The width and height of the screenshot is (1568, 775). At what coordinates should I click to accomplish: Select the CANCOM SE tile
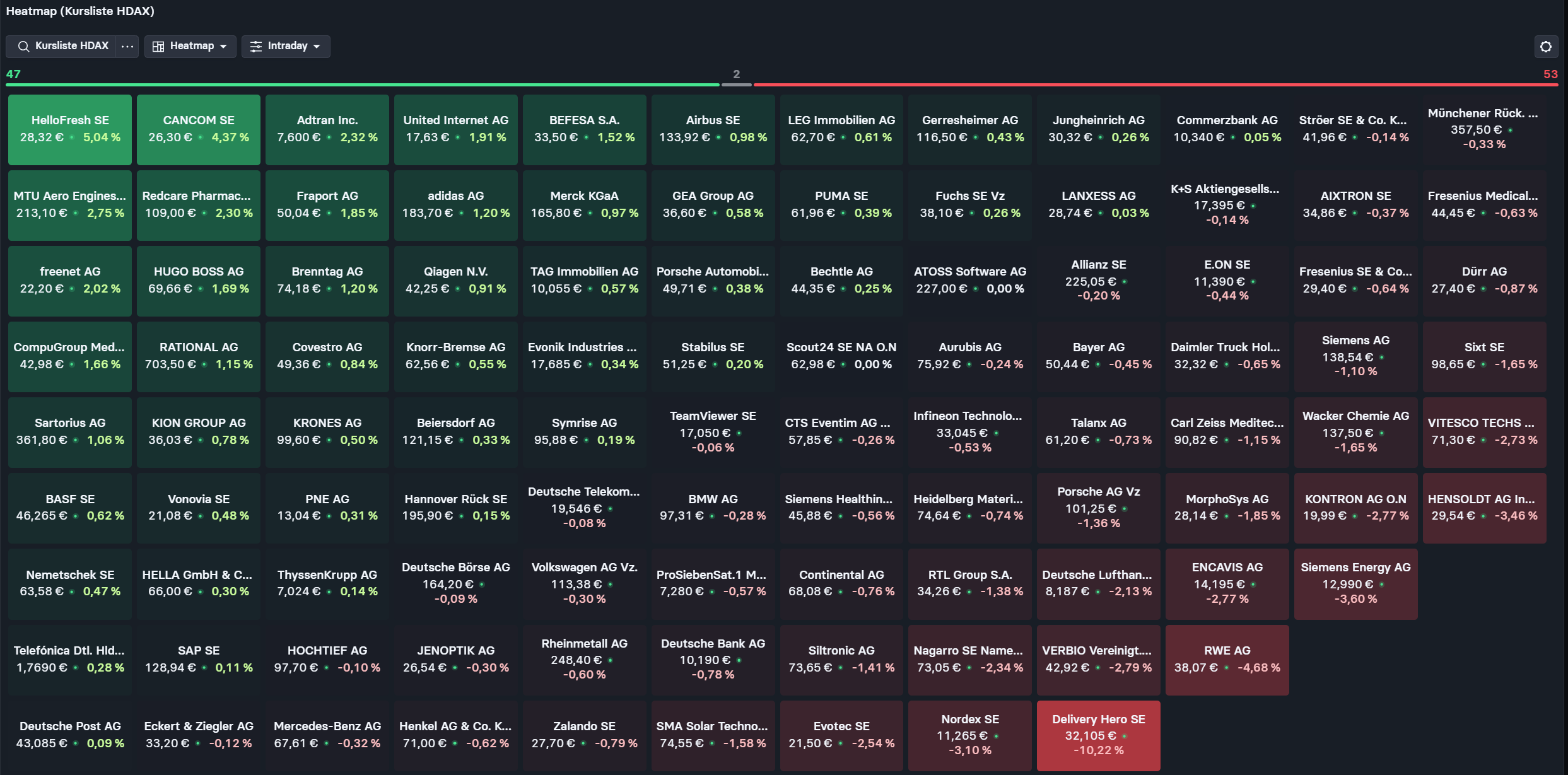[x=199, y=129]
